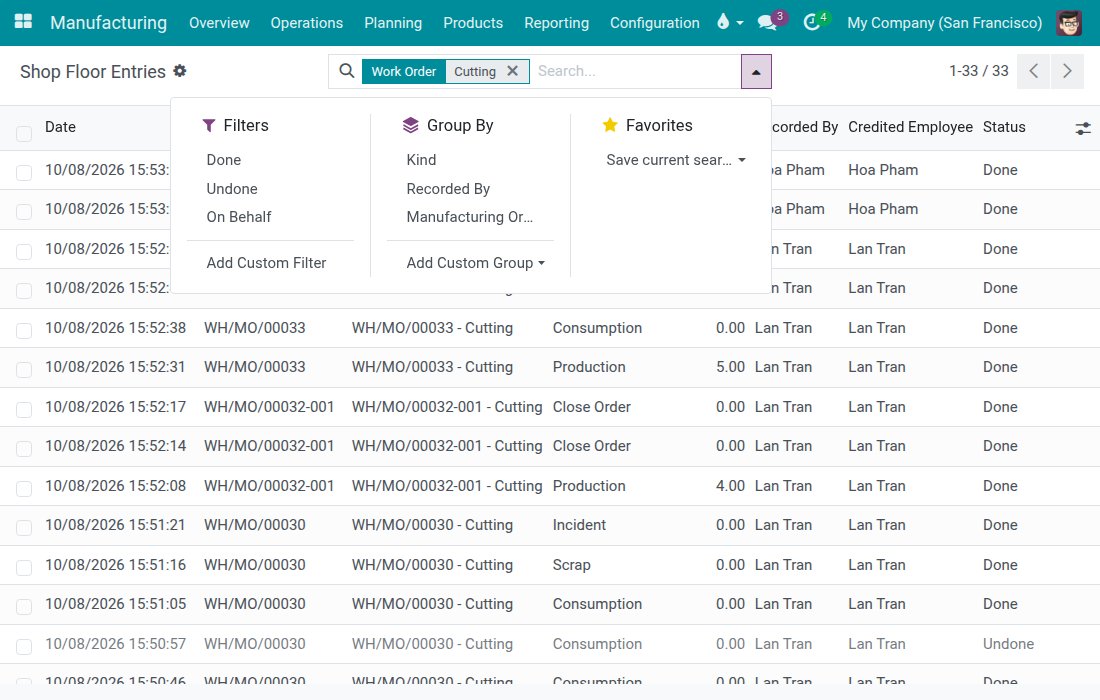
Task: Check the row dated 10/08/2026 15:52:17
Action: 24,410
